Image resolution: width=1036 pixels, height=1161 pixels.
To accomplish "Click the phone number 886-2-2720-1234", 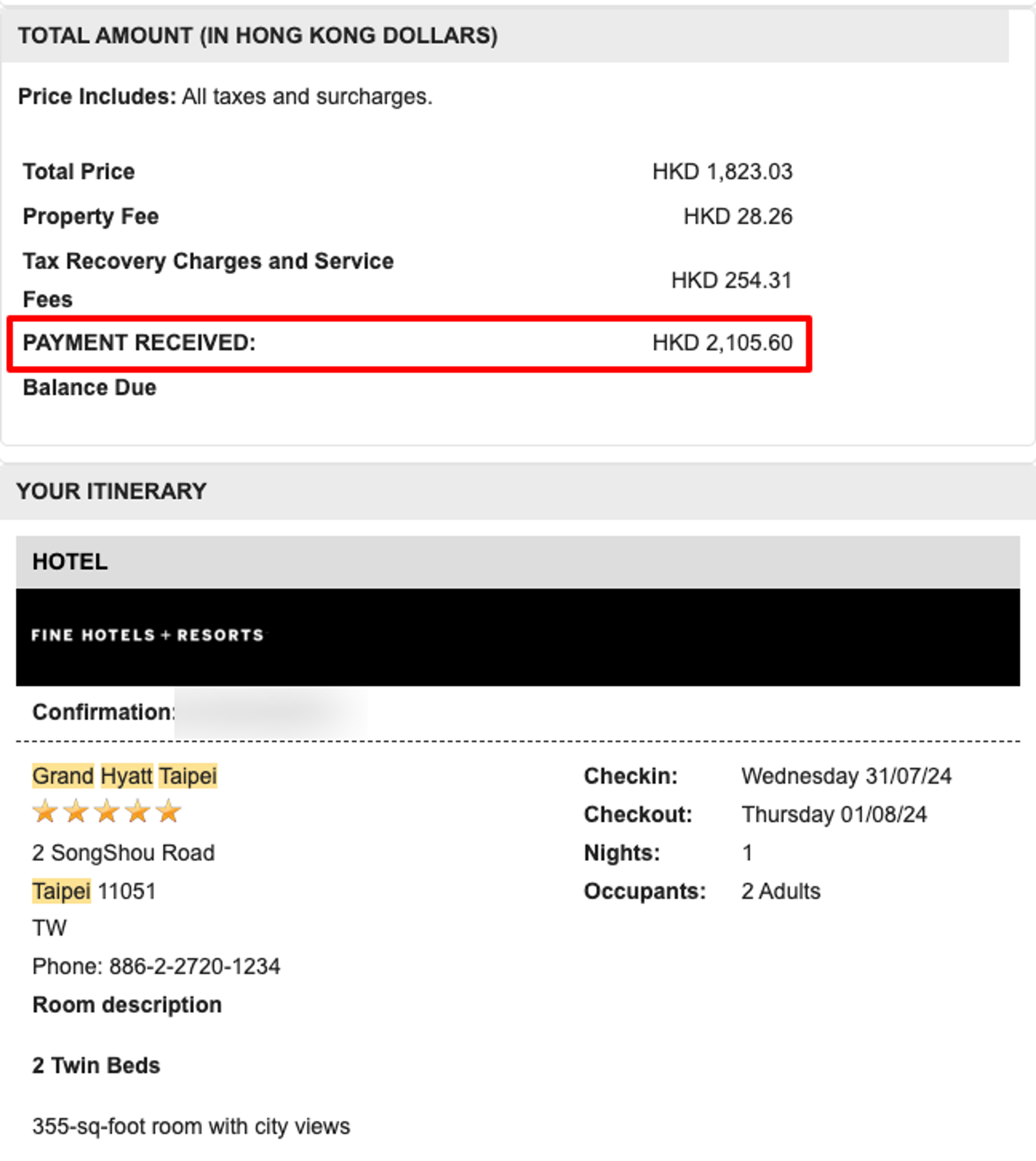I will [195, 966].
